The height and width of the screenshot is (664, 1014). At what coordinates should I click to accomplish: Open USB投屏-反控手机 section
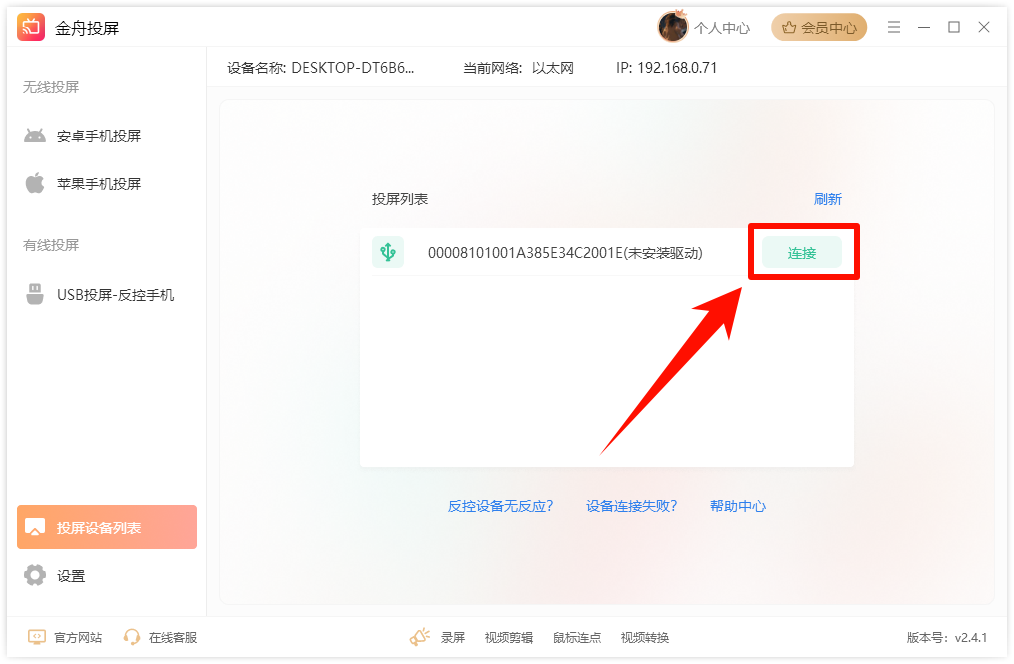pos(114,295)
